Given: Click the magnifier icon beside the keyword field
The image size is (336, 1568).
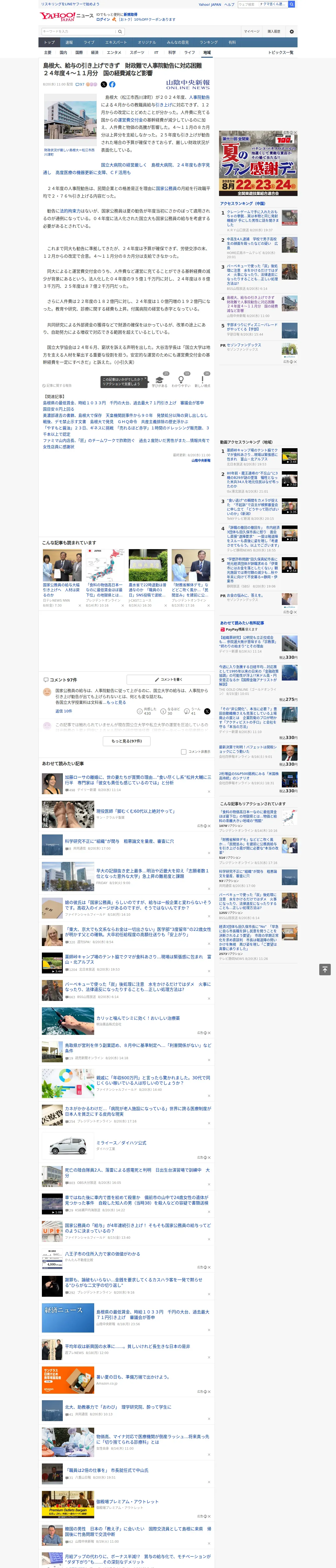Looking at the screenshot, I should 120,32.
